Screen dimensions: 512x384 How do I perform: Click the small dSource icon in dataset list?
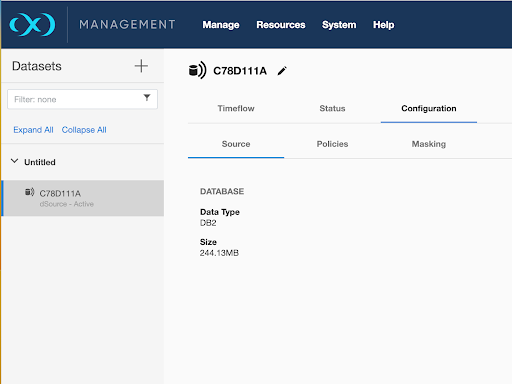click(x=30, y=192)
